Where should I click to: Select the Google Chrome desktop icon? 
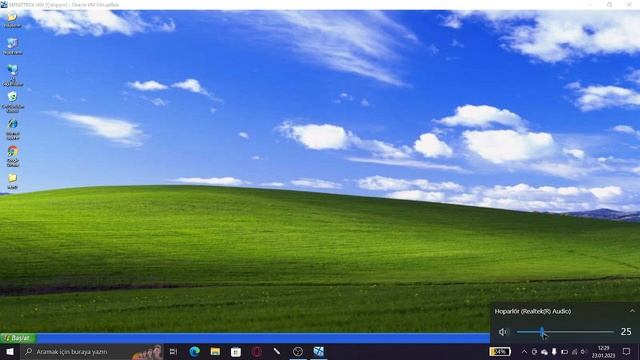click(13, 156)
